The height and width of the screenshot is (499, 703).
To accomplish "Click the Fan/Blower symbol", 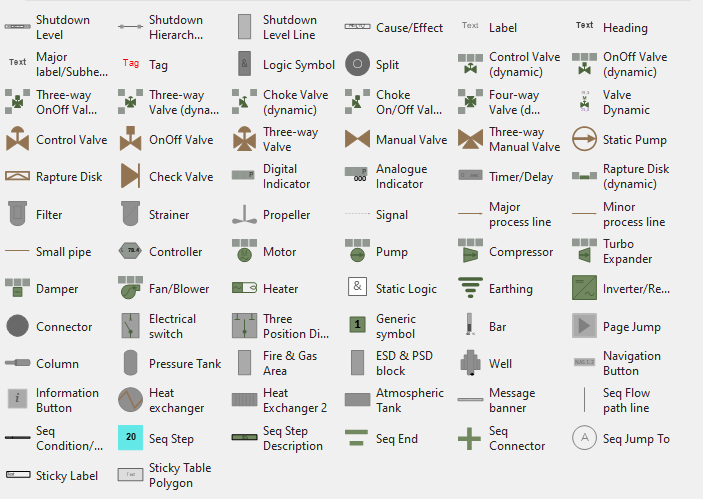I will tap(130, 288).
